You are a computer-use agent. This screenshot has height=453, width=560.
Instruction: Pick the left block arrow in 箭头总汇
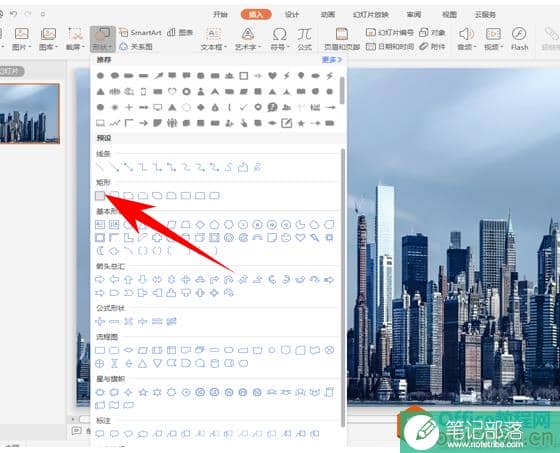point(114,279)
